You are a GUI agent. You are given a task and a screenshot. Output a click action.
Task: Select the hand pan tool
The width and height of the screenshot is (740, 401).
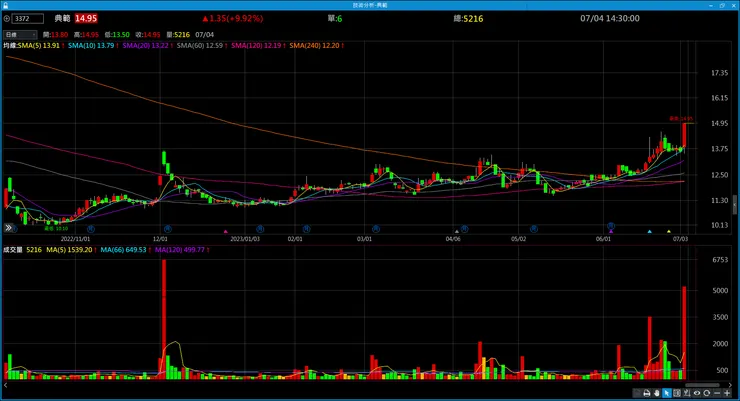pyautogui.click(x=656, y=393)
